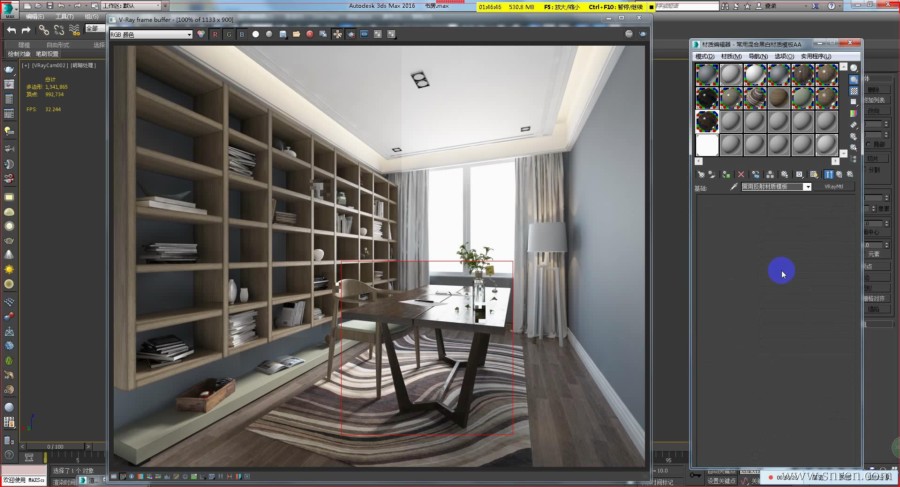Open the 材质 menu in material editor
The height and width of the screenshot is (487, 900).
coord(731,56)
